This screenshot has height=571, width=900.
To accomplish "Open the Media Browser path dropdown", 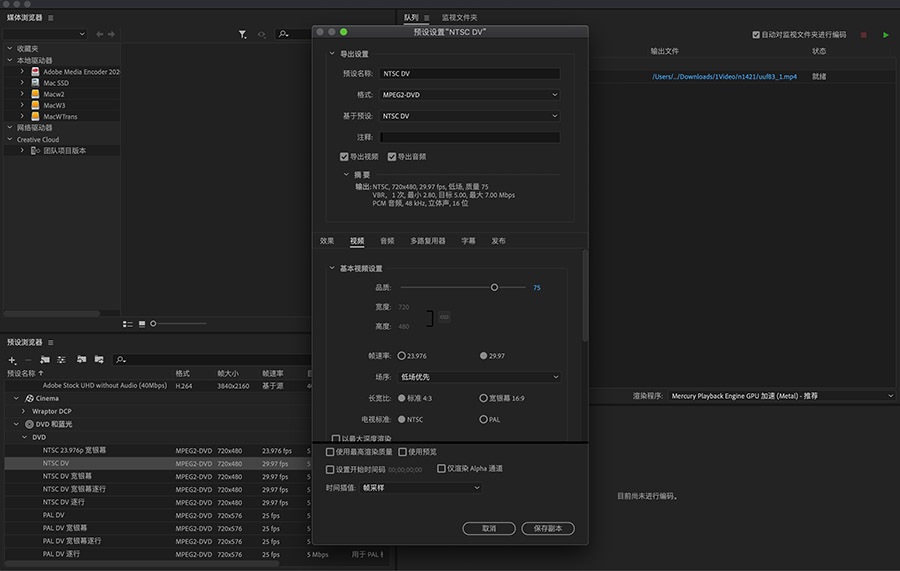I will click(45, 34).
